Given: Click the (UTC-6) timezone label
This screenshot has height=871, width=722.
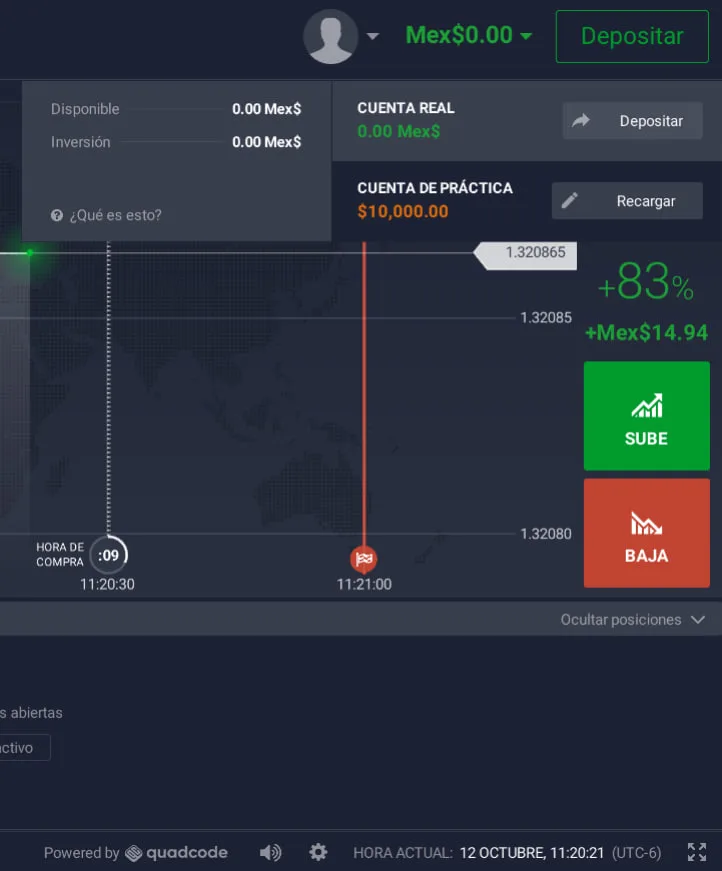Looking at the screenshot, I should click(636, 853).
